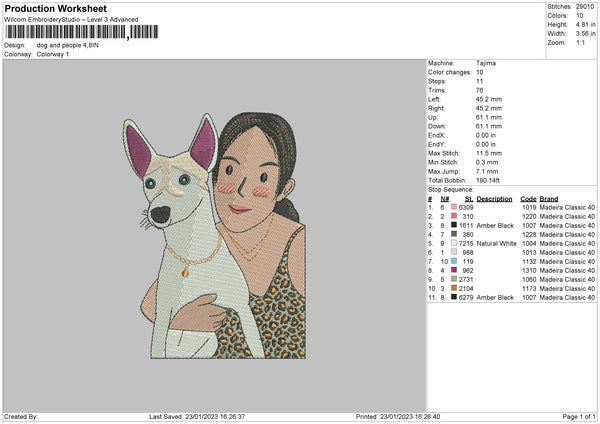Click the 'EndY:' label
Screen dimensions: 600x424
437,144
